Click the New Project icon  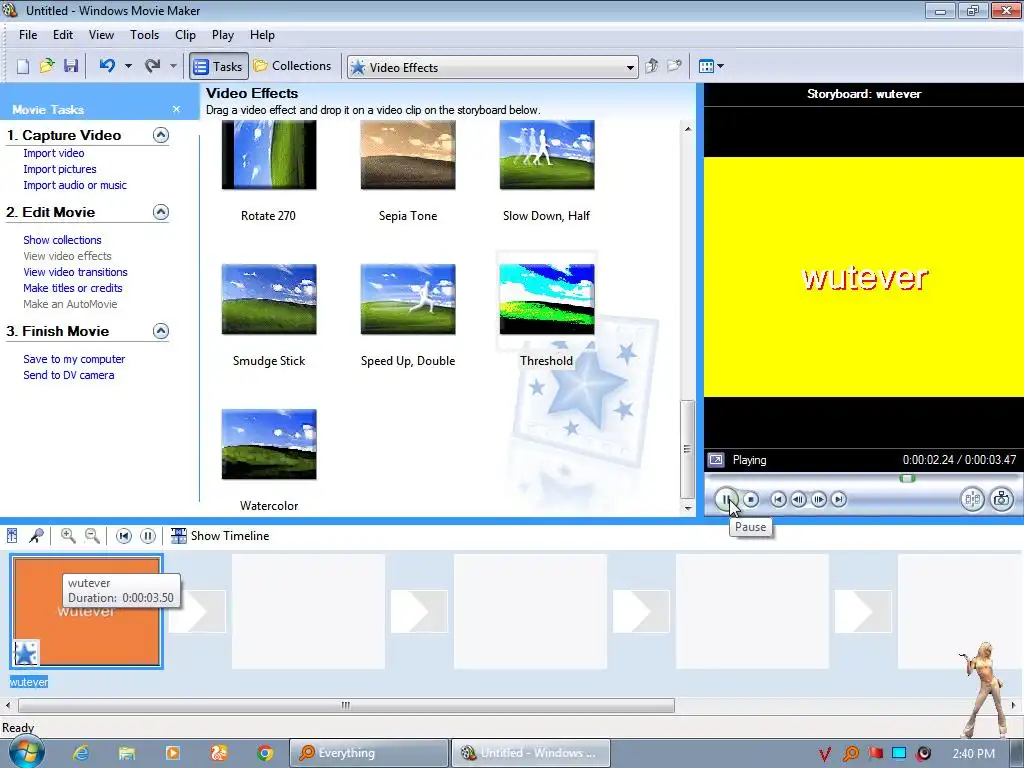pyautogui.click(x=23, y=66)
